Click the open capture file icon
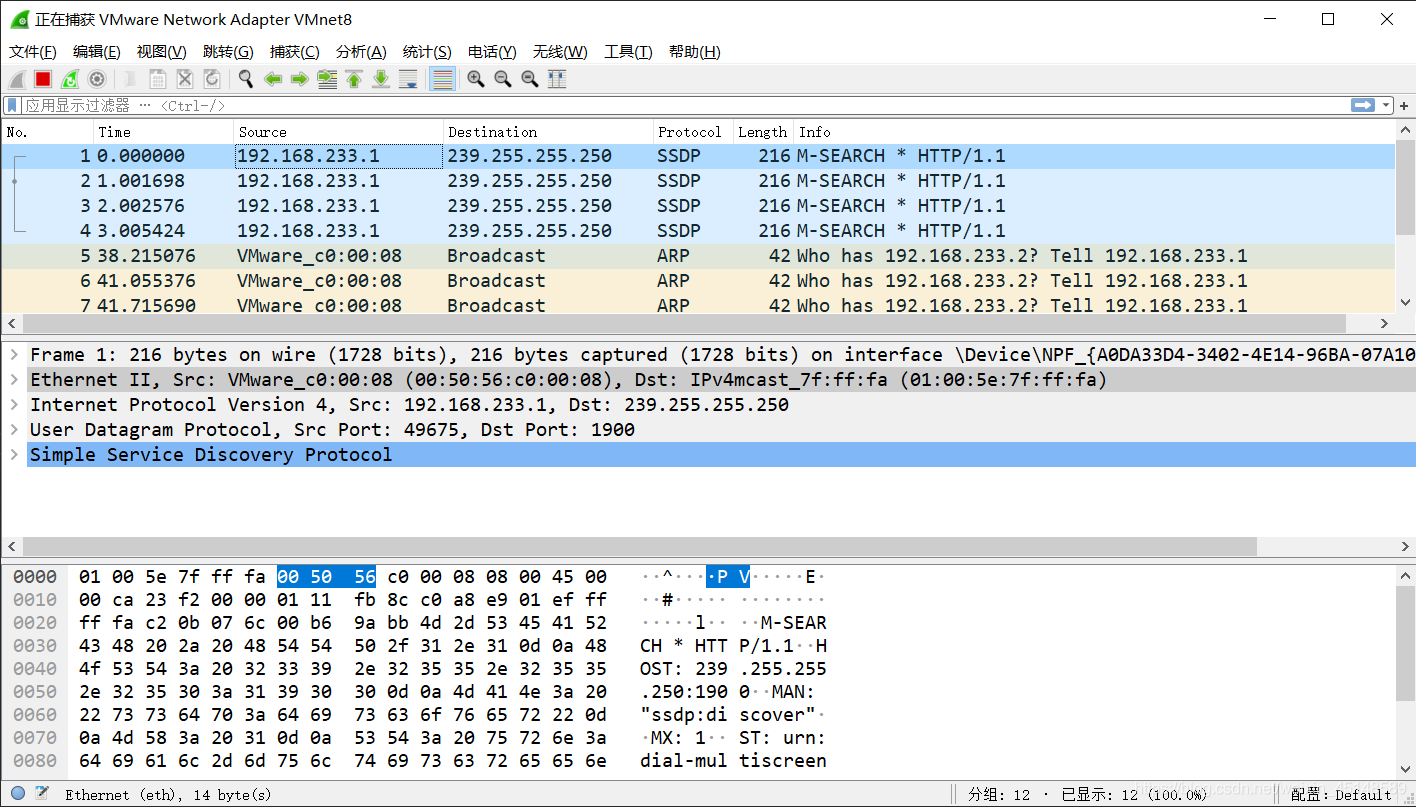Image resolution: width=1416 pixels, height=807 pixels. (x=131, y=79)
